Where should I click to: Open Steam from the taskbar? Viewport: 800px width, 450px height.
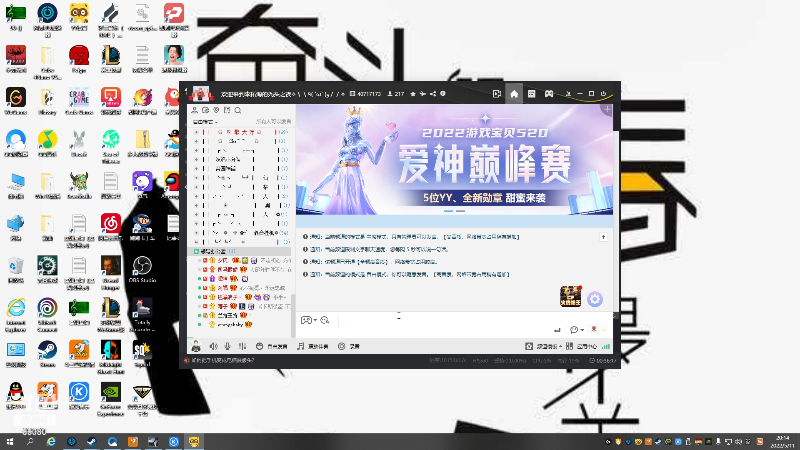[x=92, y=442]
